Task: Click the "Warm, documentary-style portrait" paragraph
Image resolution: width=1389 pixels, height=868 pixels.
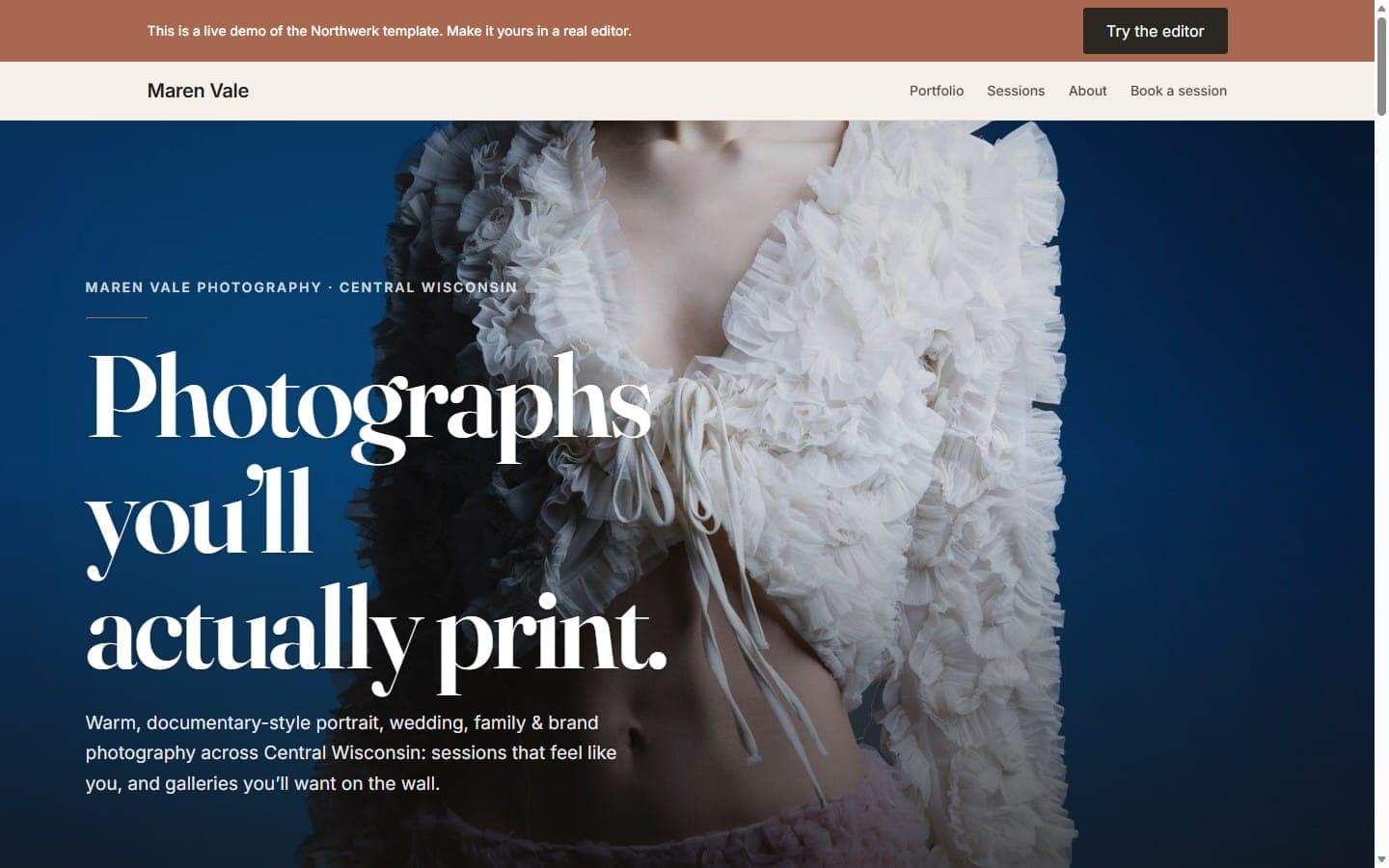Action: (350, 752)
